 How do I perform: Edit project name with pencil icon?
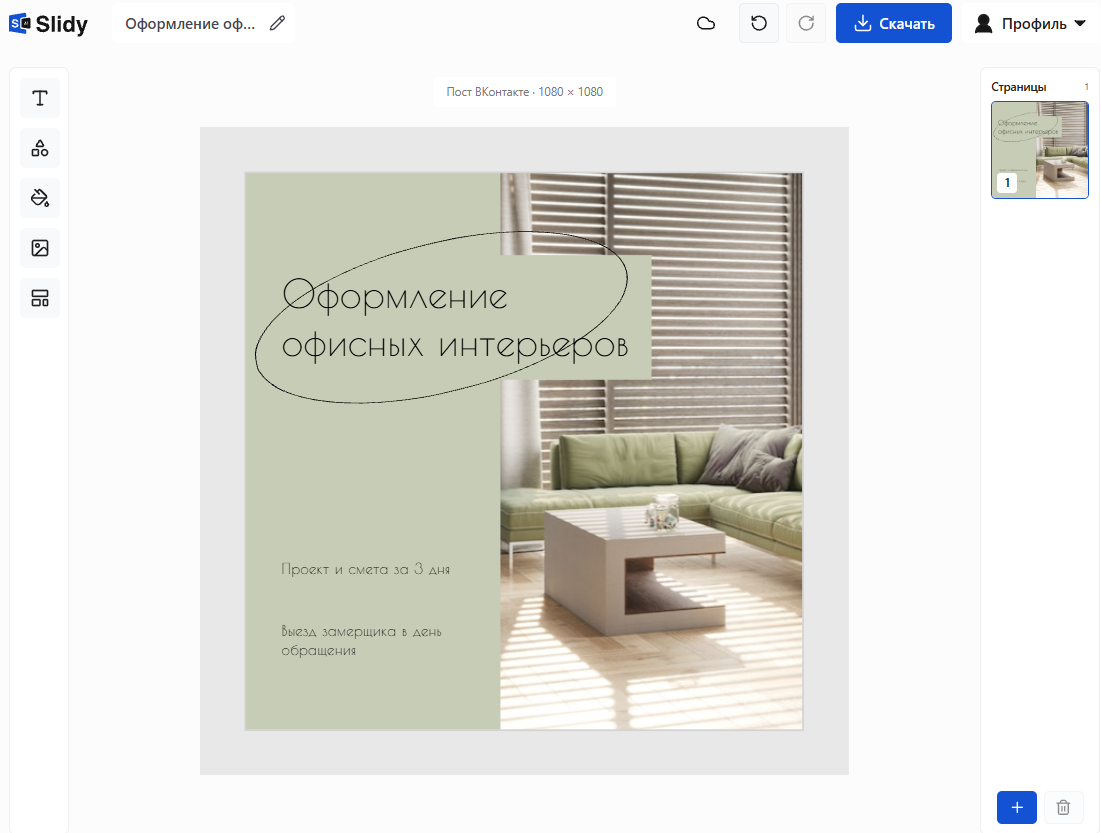coord(277,24)
